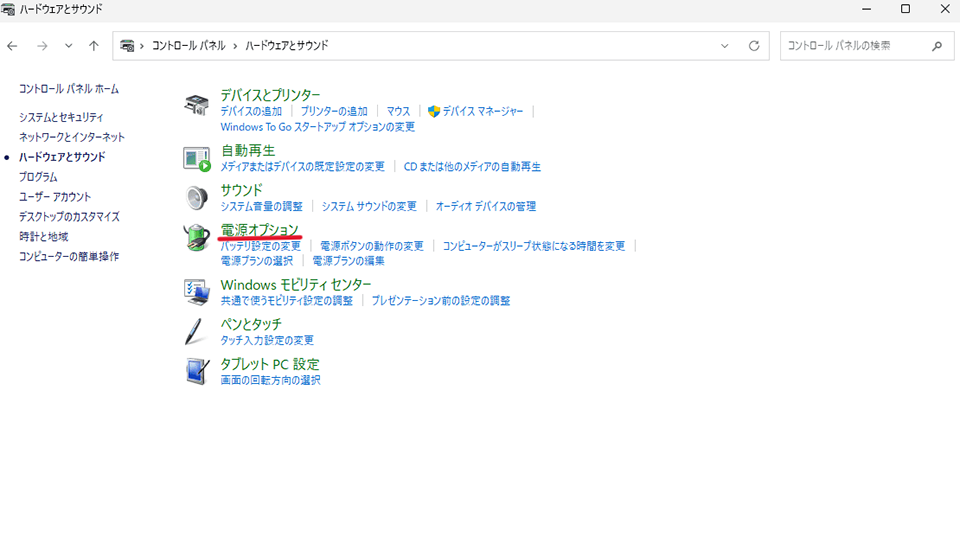The width and height of the screenshot is (960, 537).
Task: Click the AutoPlay (自動再生) category icon
Action: 196,158
